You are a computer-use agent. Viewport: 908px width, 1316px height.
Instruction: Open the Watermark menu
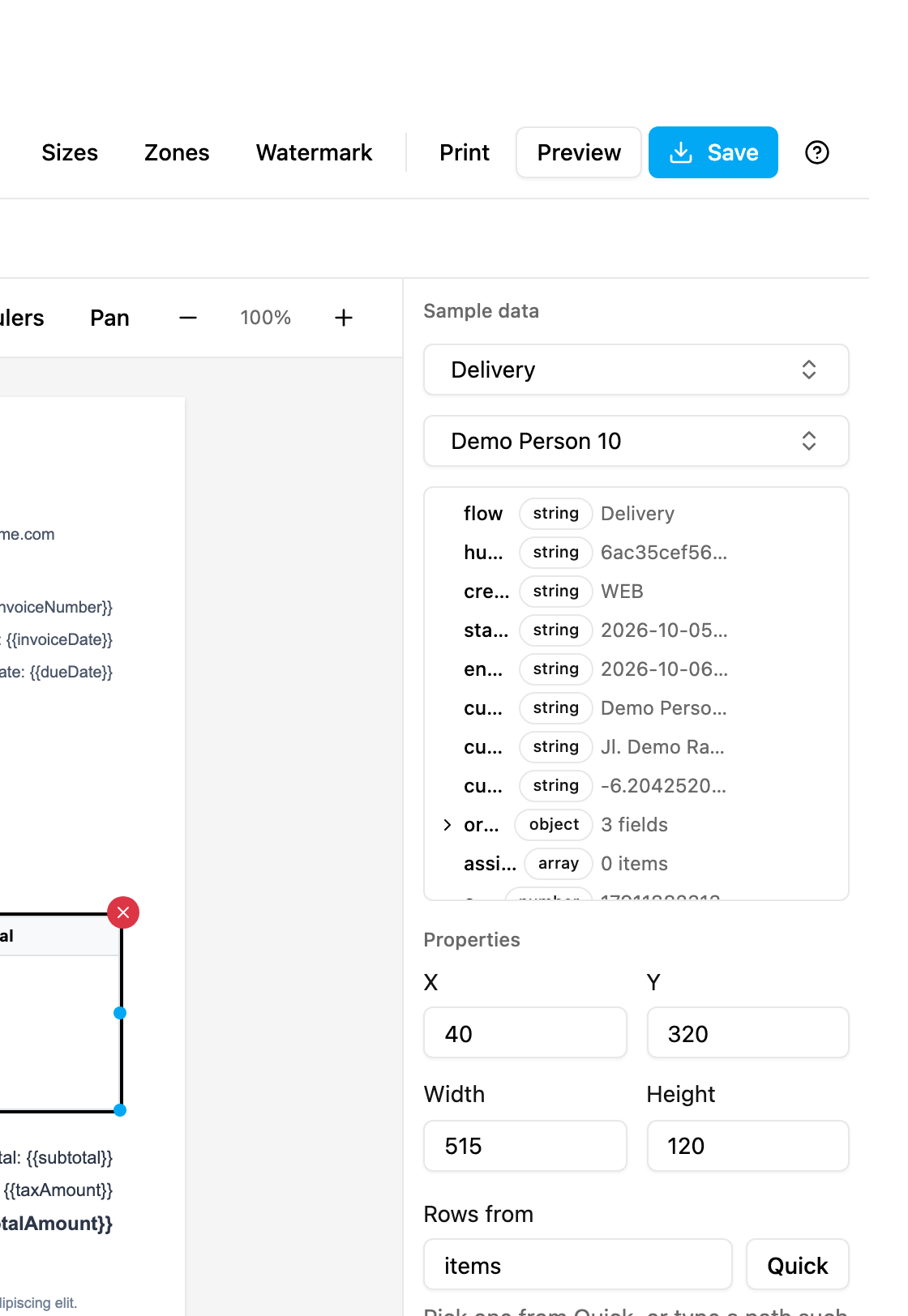point(315,152)
